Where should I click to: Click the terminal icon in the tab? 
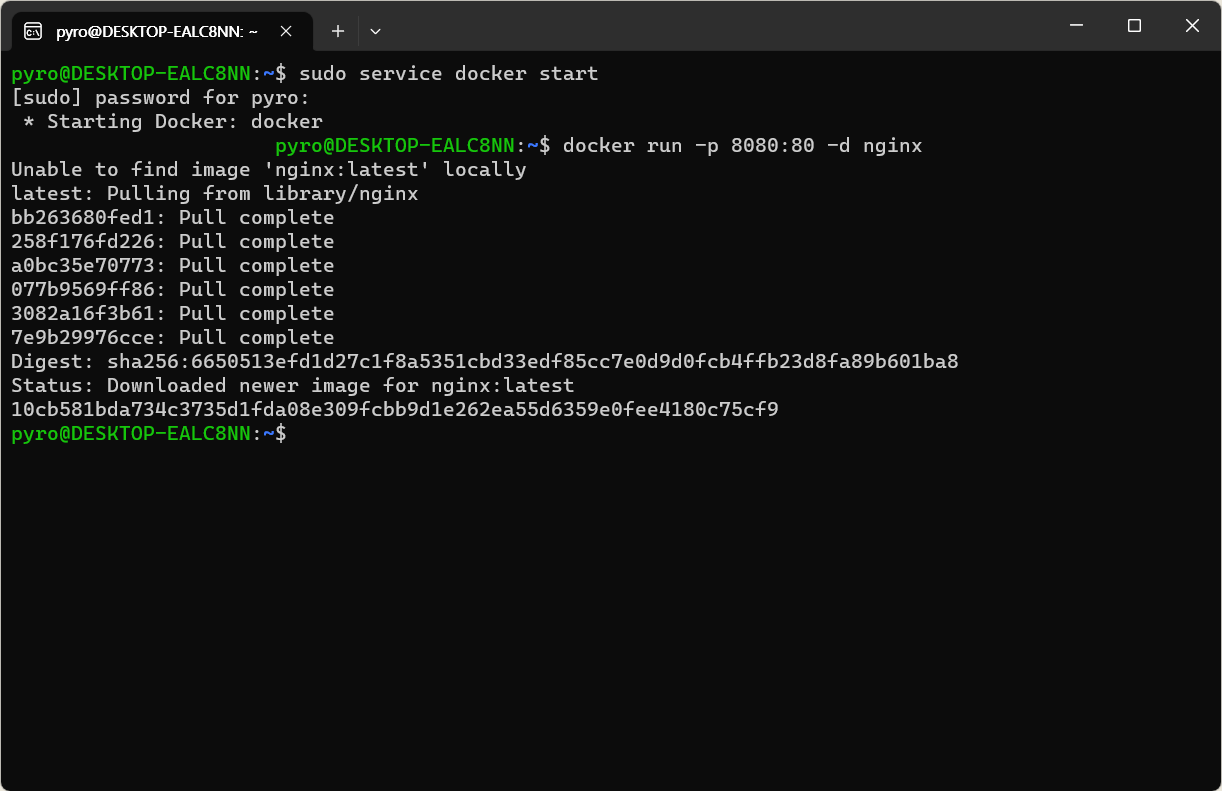(33, 31)
